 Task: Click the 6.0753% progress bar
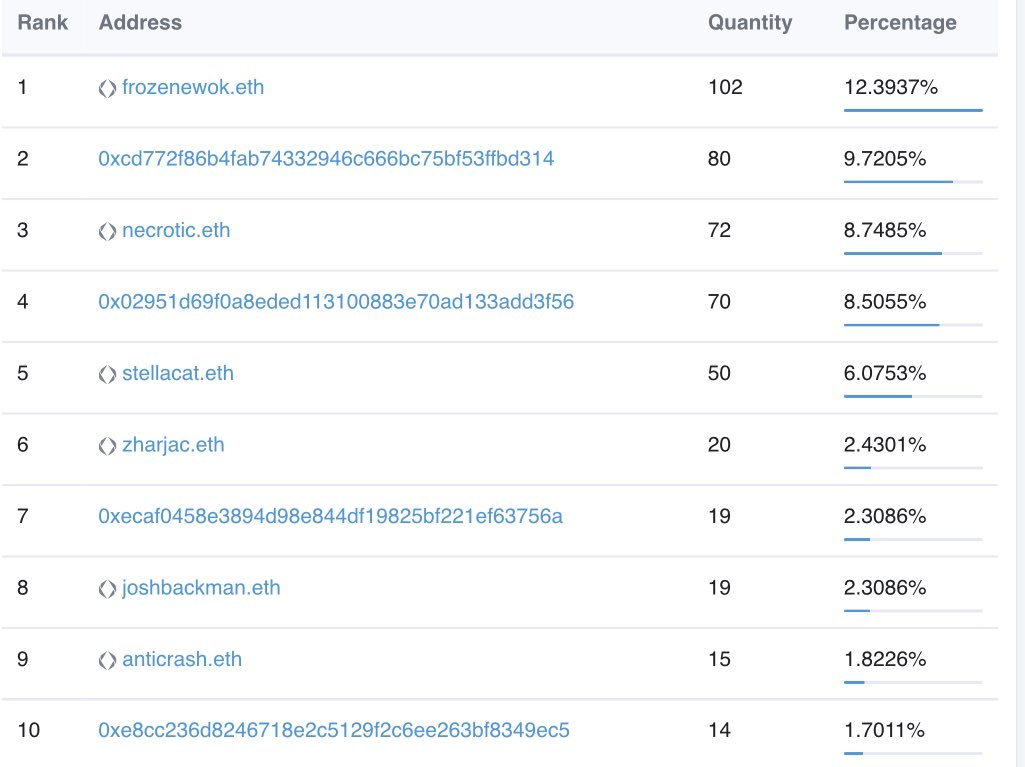[913, 396]
